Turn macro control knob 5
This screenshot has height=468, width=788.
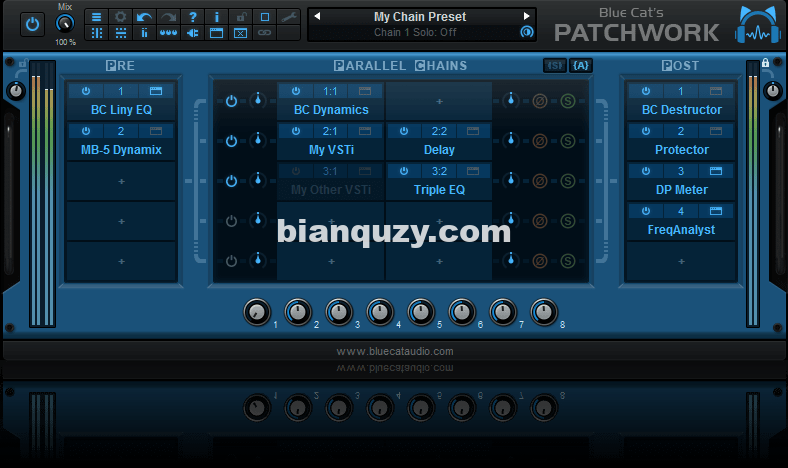click(x=421, y=312)
